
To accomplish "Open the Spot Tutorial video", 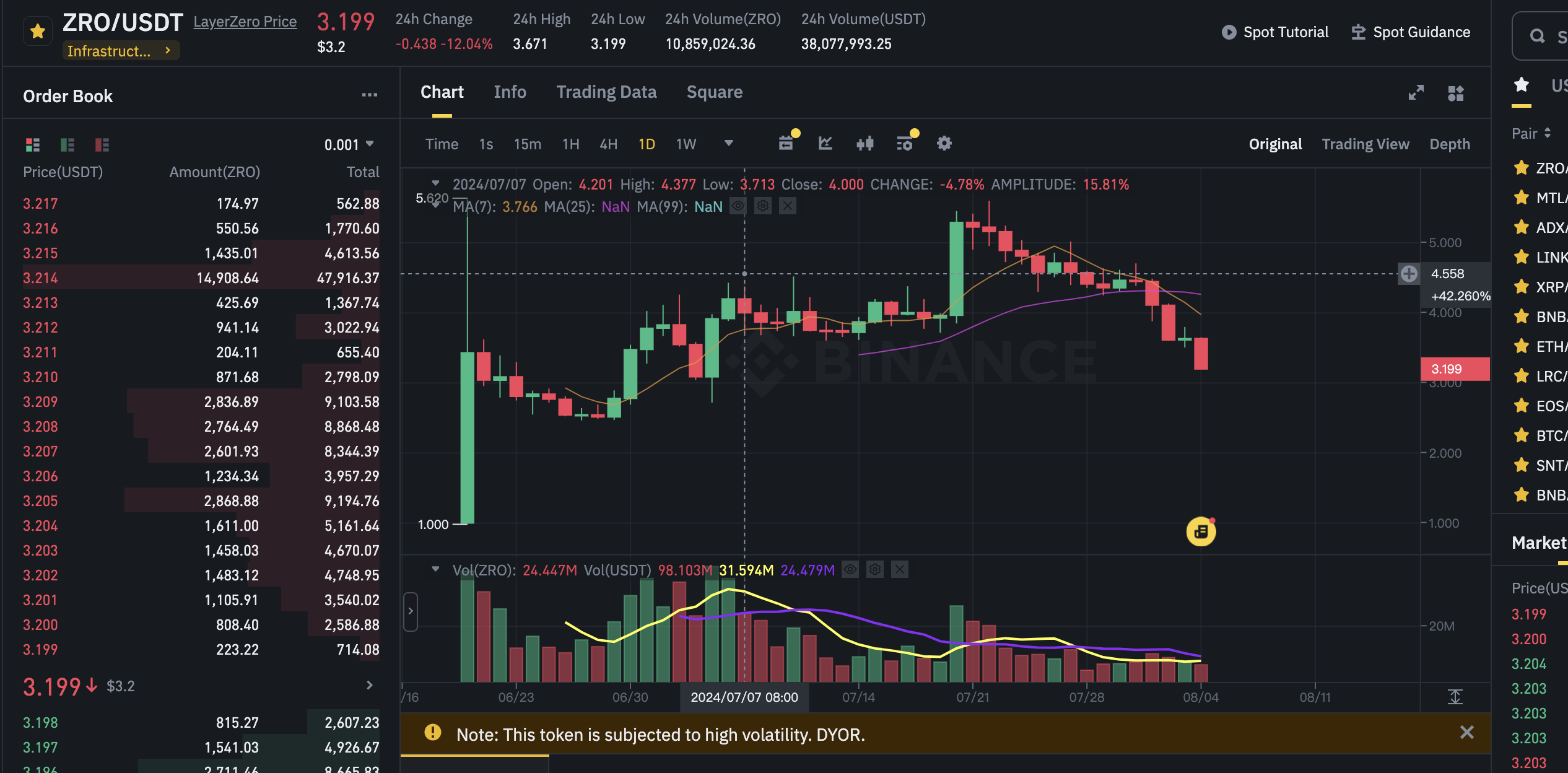I will pyautogui.click(x=1275, y=32).
